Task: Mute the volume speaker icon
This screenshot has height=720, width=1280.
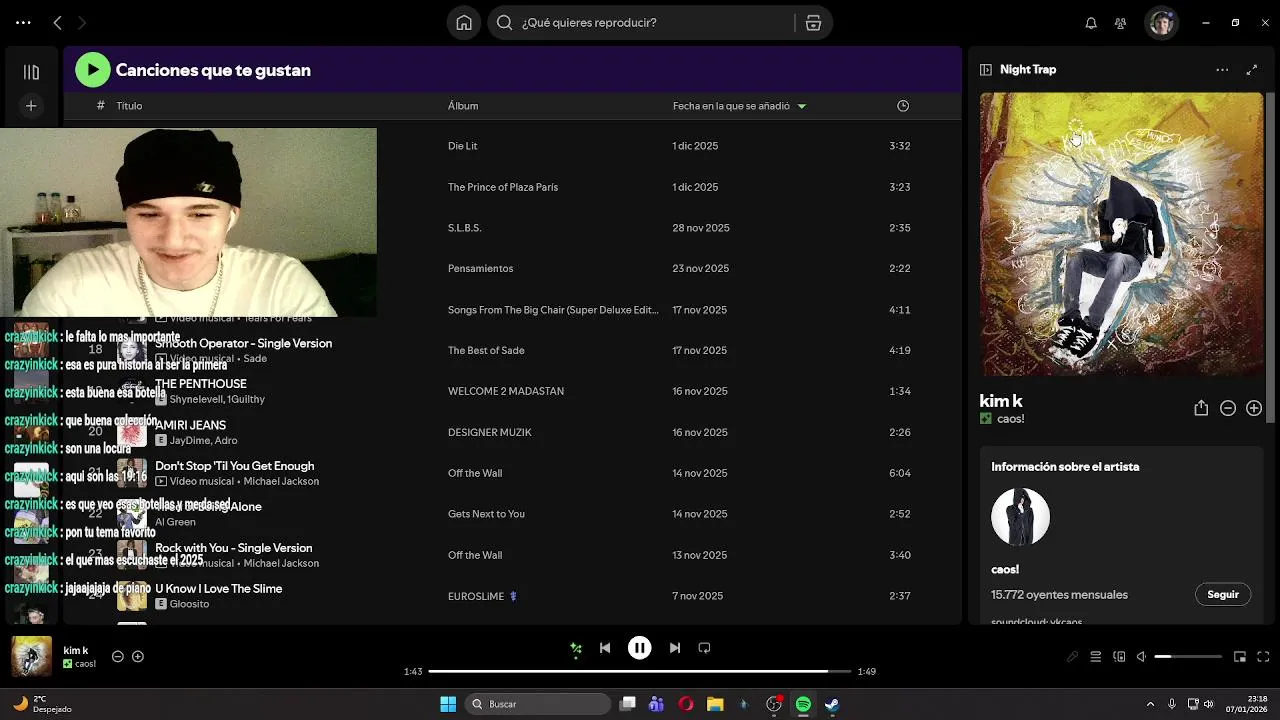Action: pyautogui.click(x=1141, y=657)
